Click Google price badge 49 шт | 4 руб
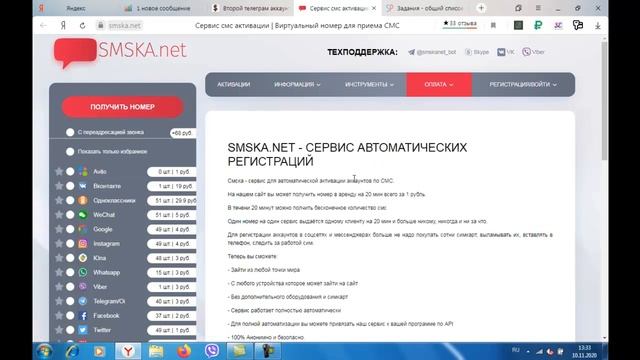 pyautogui.click(x=171, y=229)
